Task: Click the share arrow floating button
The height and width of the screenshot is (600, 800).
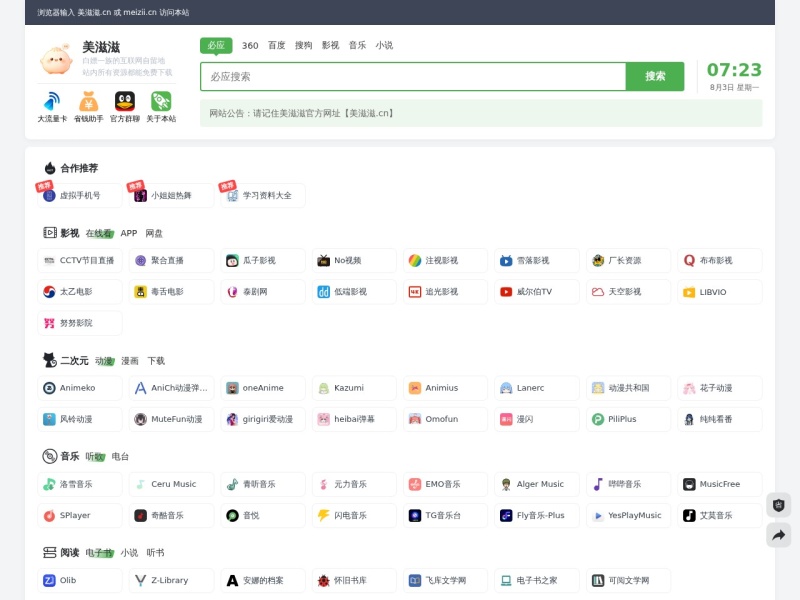Action: tap(779, 535)
